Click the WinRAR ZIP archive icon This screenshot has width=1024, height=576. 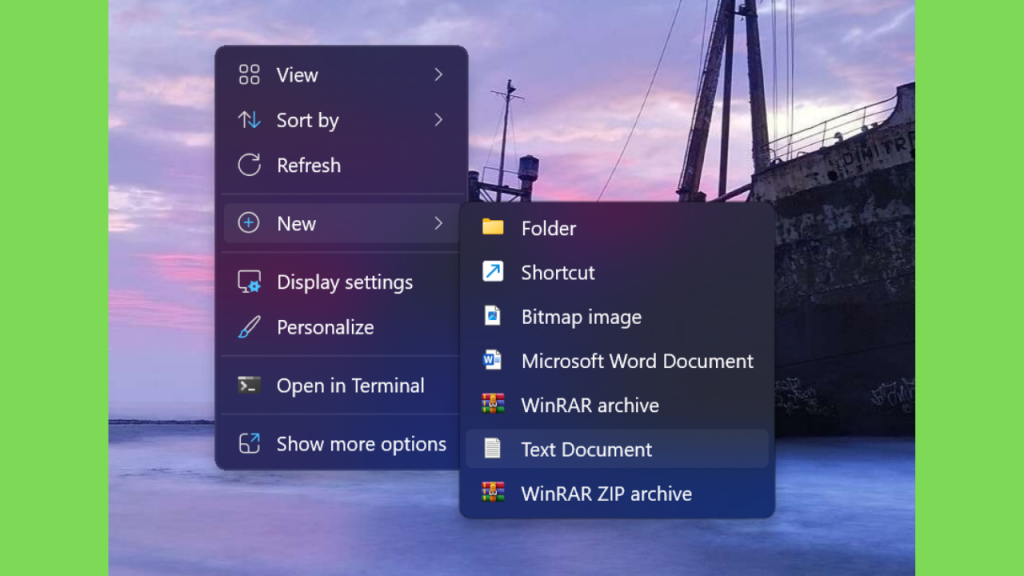[x=493, y=492]
